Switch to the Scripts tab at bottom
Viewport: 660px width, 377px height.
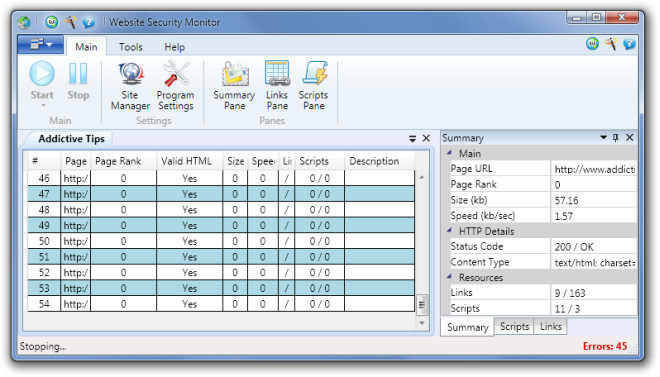coord(514,326)
